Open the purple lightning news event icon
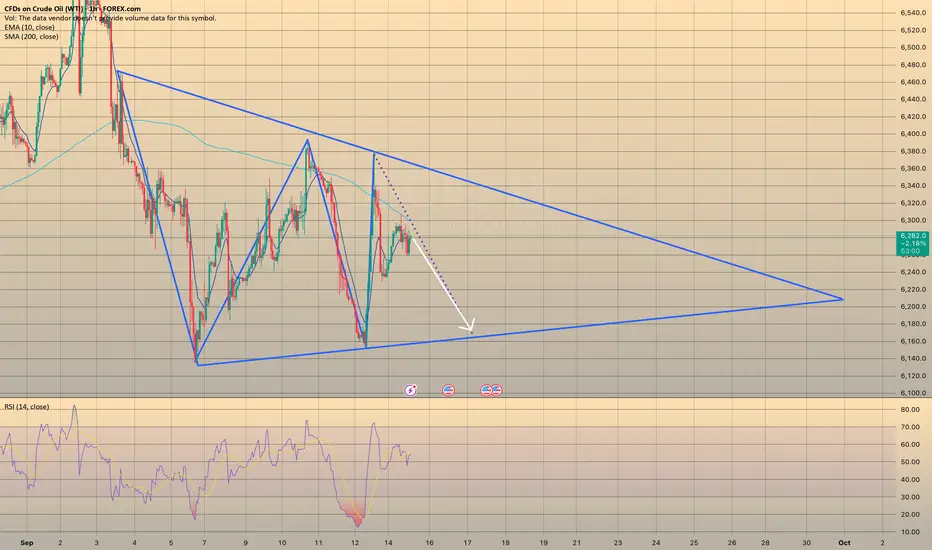932x550 pixels. click(x=411, y=390)
